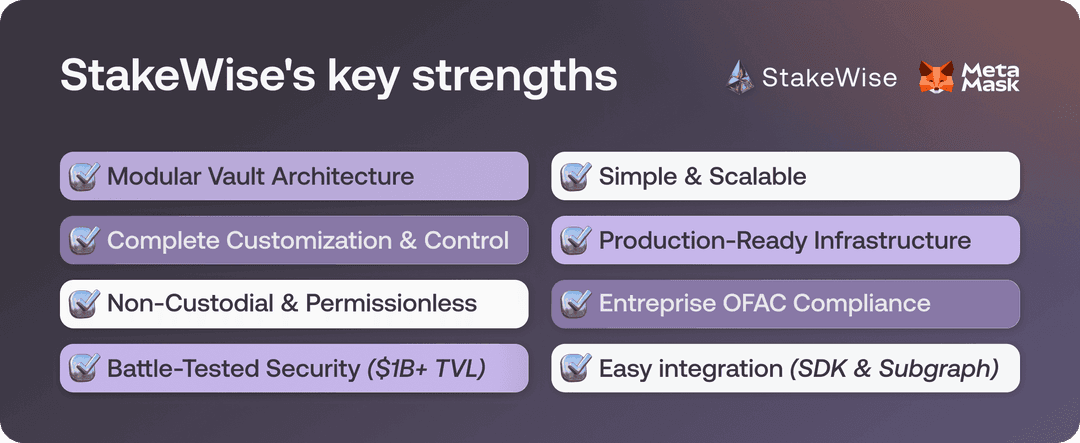Click the checkbox icon for Non-Custodial & Permissionless
1080x443 pixels.
(x=84, y=304)
